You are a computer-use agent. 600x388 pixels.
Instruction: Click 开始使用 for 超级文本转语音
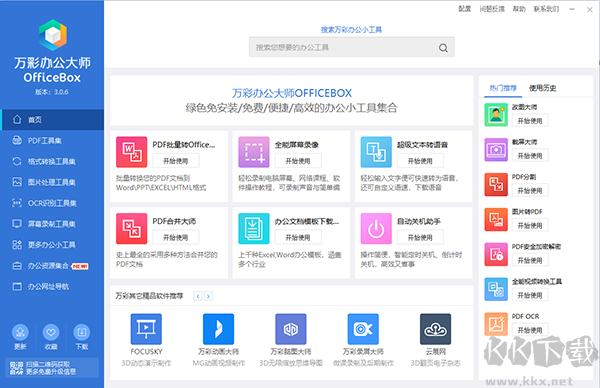click(420, 161)
